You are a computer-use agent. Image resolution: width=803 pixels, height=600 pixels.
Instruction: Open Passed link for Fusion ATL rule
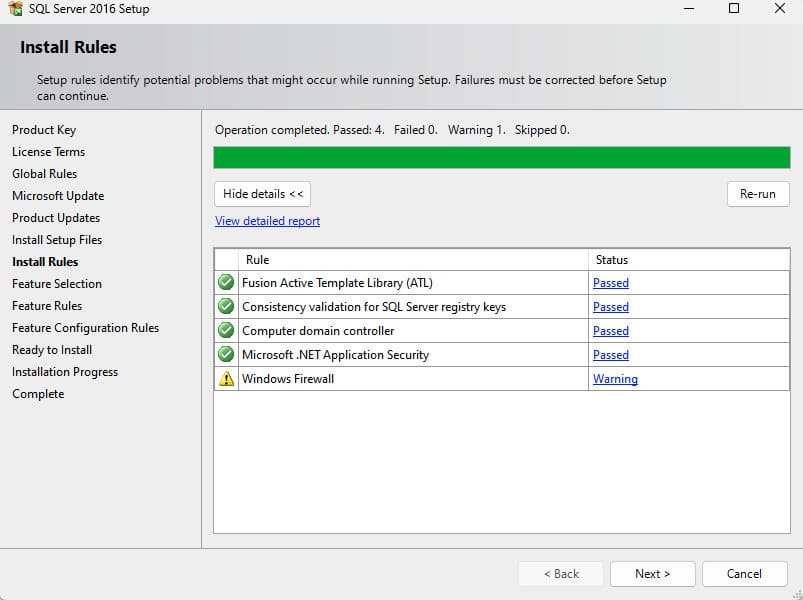coord(610,283)
